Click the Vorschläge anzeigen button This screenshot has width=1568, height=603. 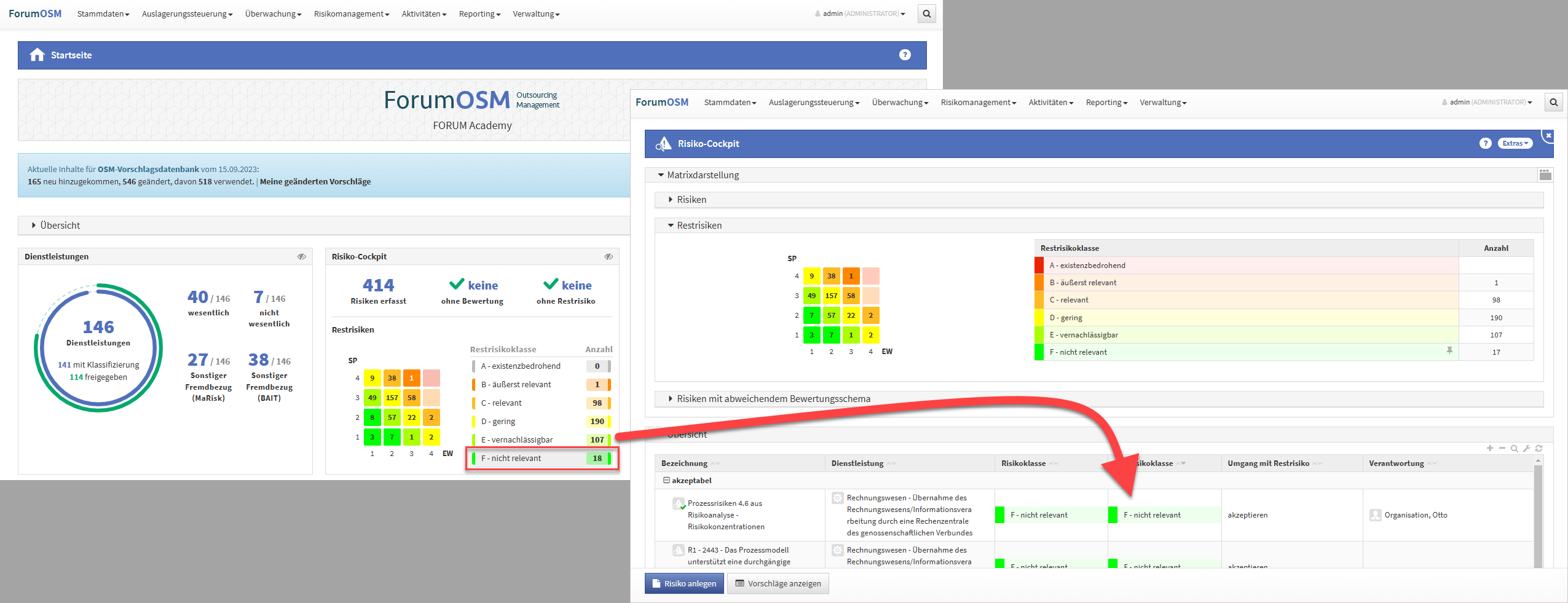pyautogui.click(x=778, y=583)
